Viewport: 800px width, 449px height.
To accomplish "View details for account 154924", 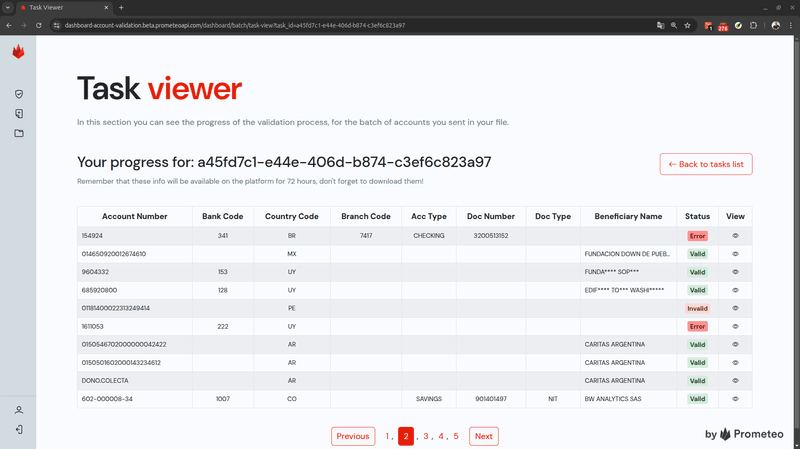I will pyautogui.click(x=735, y=236).
